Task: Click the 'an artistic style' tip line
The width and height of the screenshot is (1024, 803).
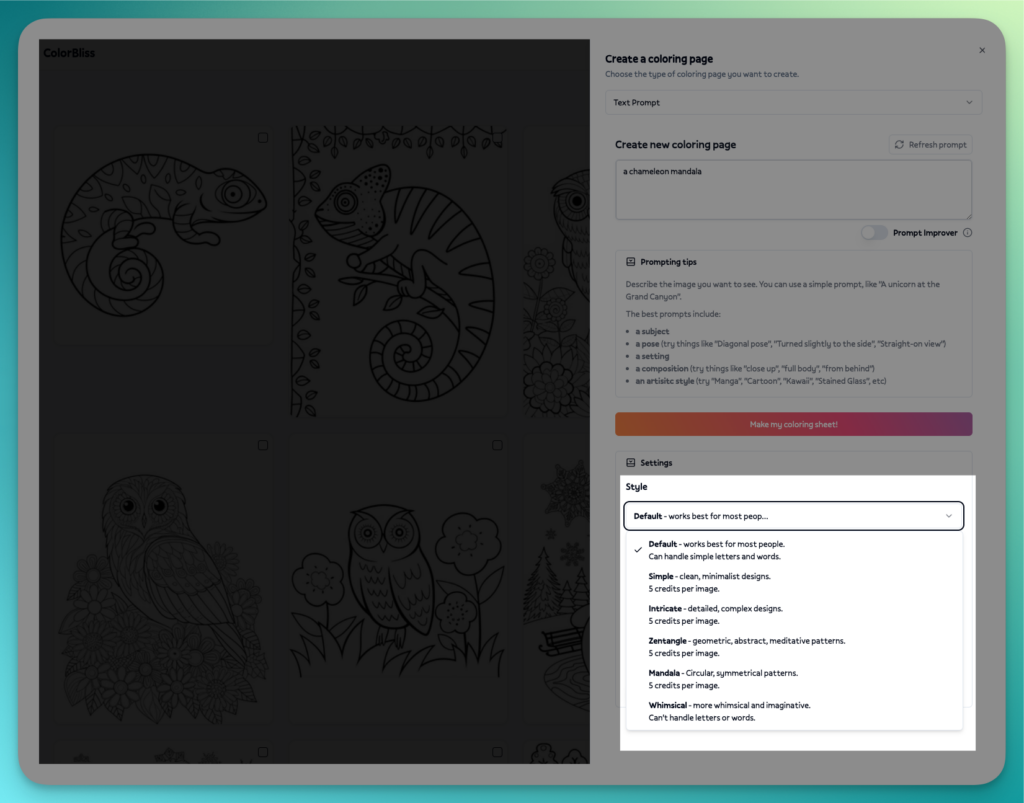Action: pyautogui.click(x=761, y=381)
